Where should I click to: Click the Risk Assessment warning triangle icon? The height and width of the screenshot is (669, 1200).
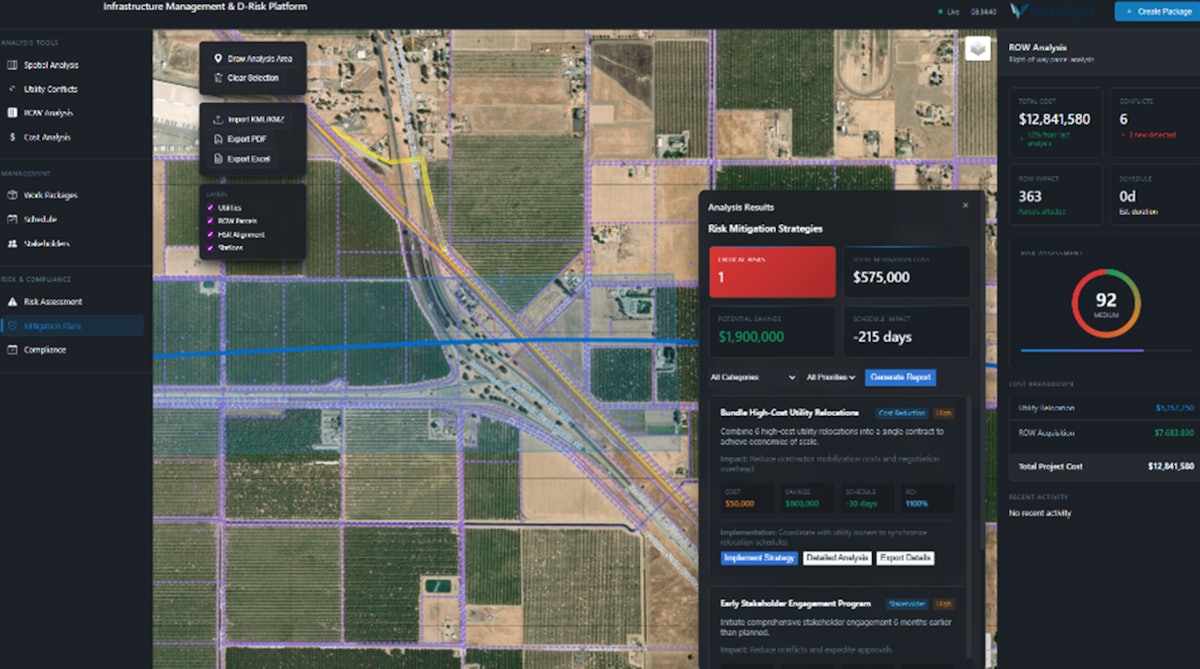coord(12,302)
